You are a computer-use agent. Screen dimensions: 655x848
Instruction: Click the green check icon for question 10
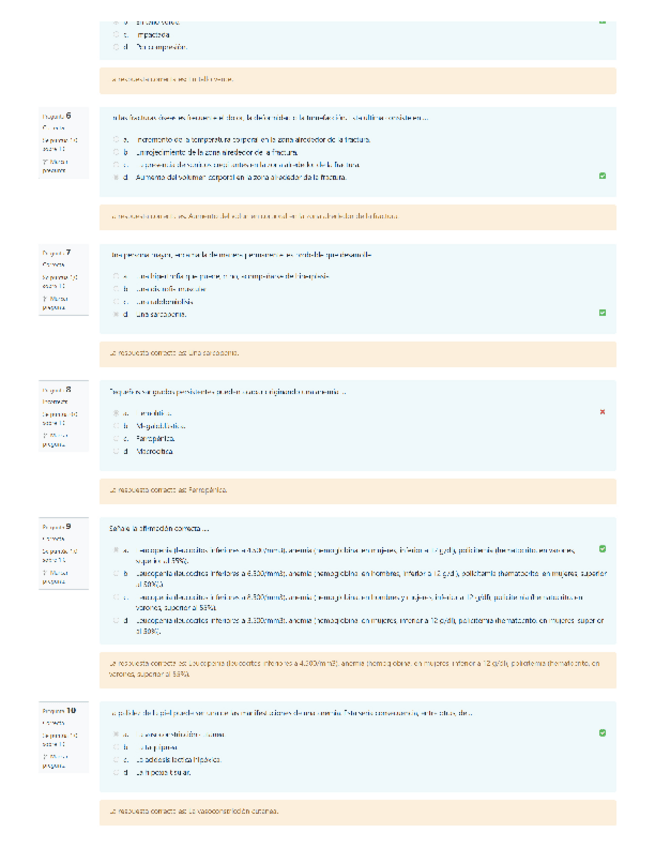(x=603, y=733)
